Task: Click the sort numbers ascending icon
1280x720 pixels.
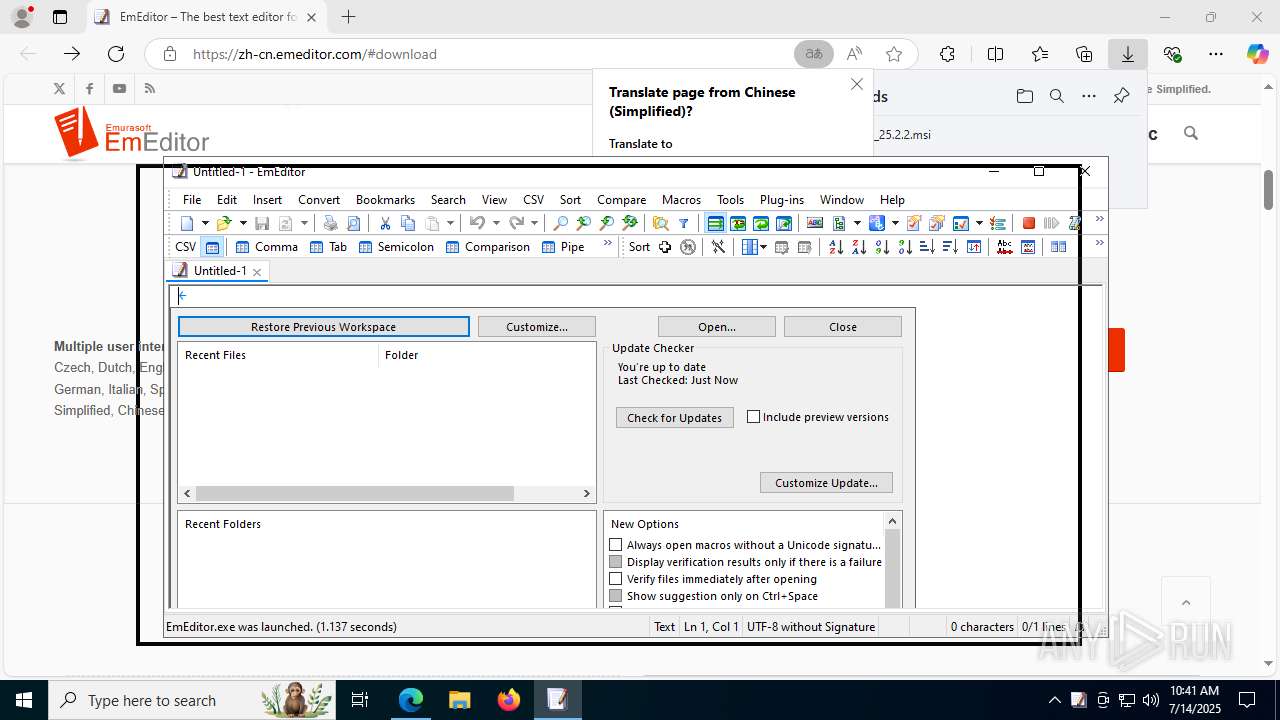Action: tap(882, 247)
